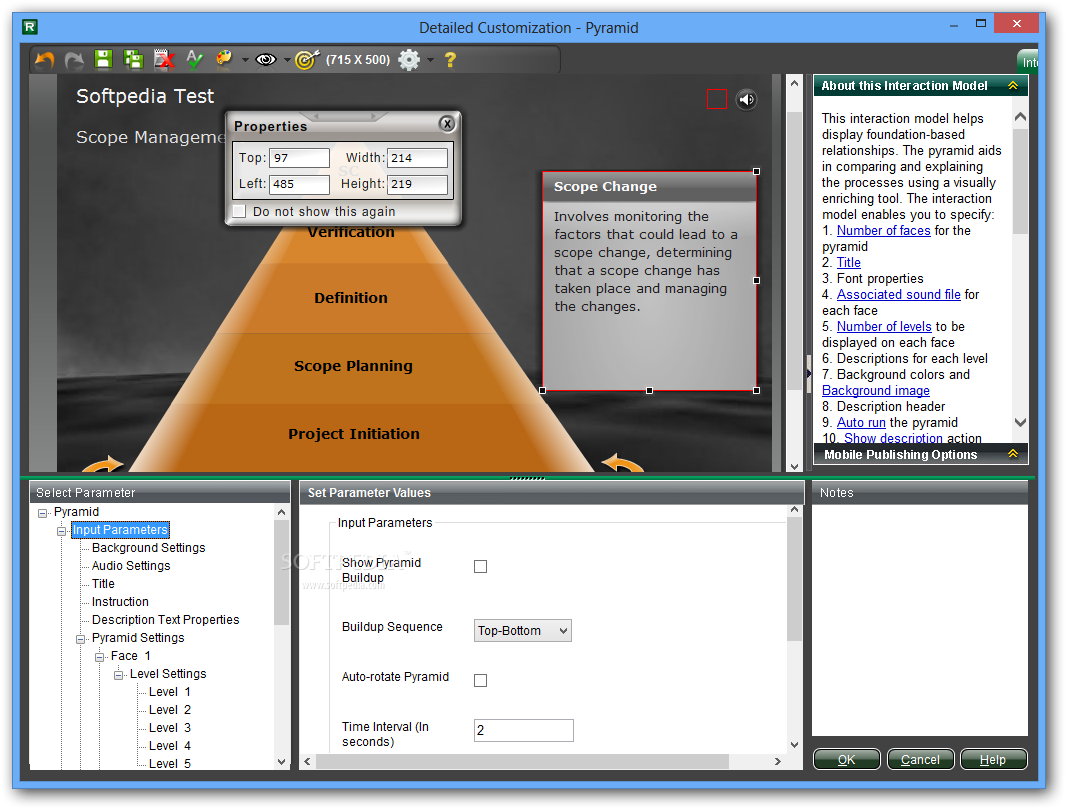Click the red outlined square in preview
Screen dimensions: 1066x809
(x=717, y=99)
